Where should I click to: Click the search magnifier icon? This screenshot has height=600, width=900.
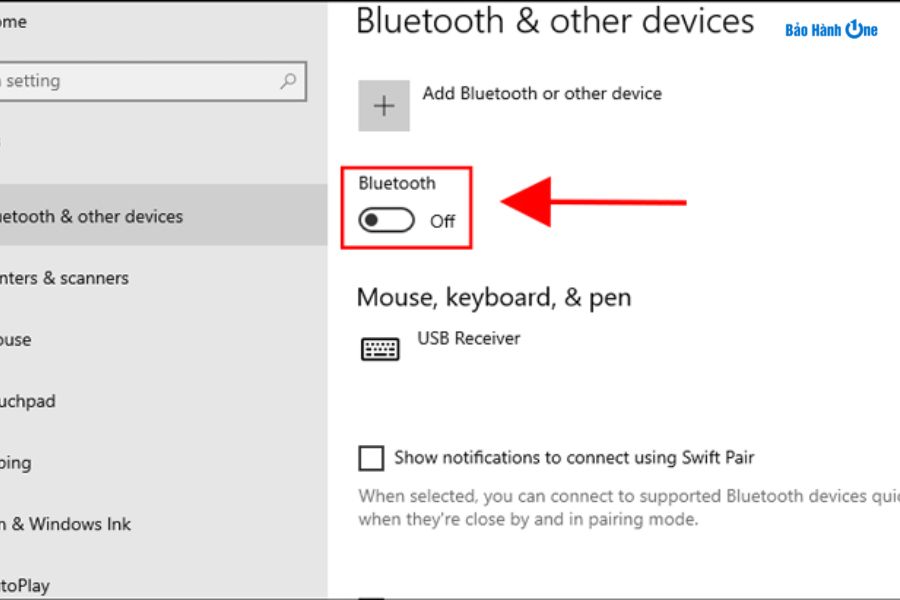(289, 81)
